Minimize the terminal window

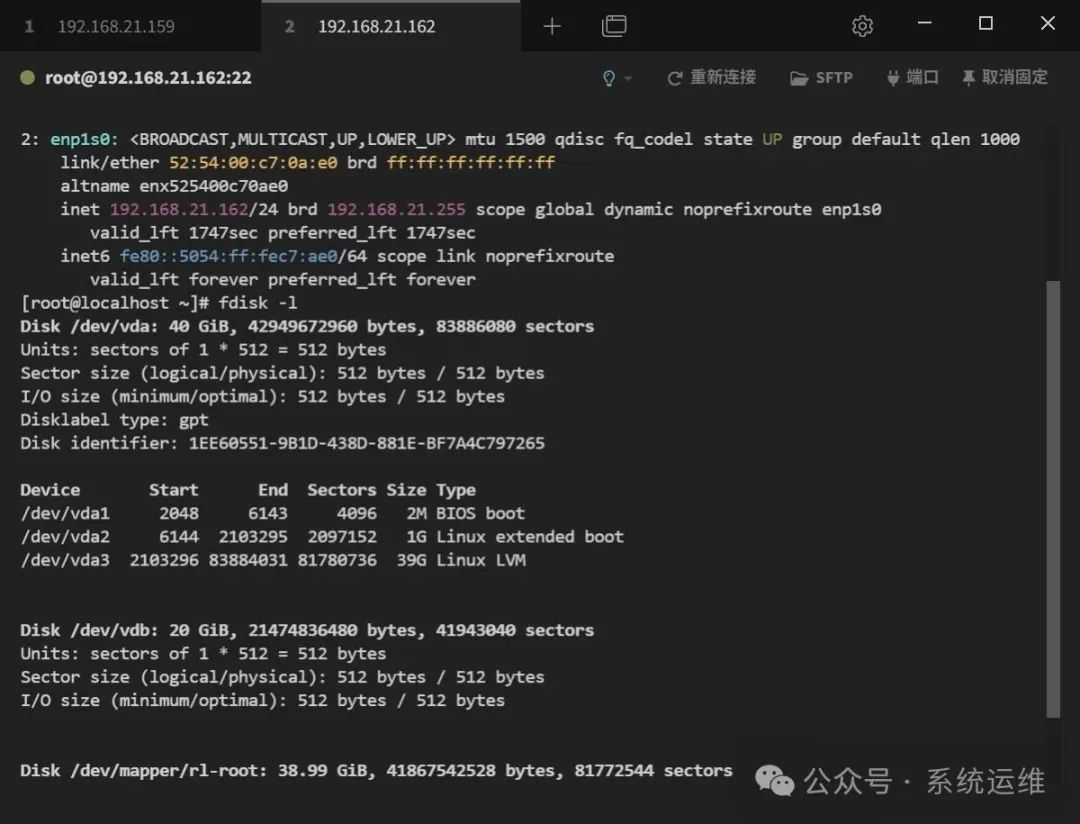pos(924,24)
